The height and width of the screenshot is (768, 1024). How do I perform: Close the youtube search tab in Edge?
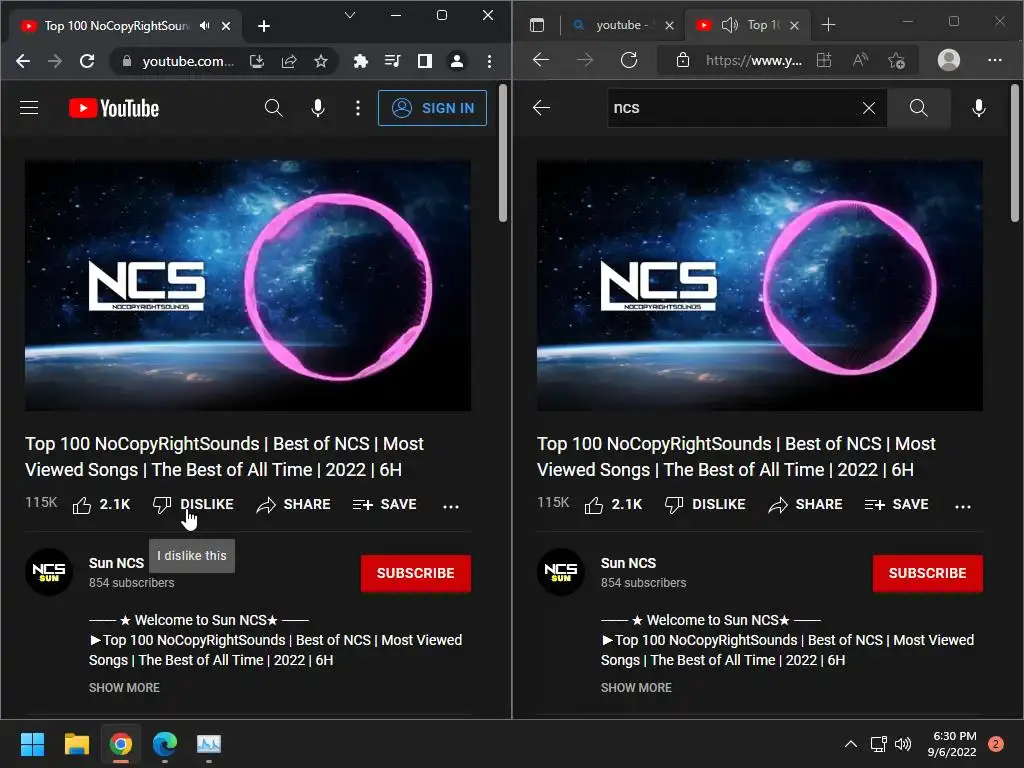tap(669, 25)
